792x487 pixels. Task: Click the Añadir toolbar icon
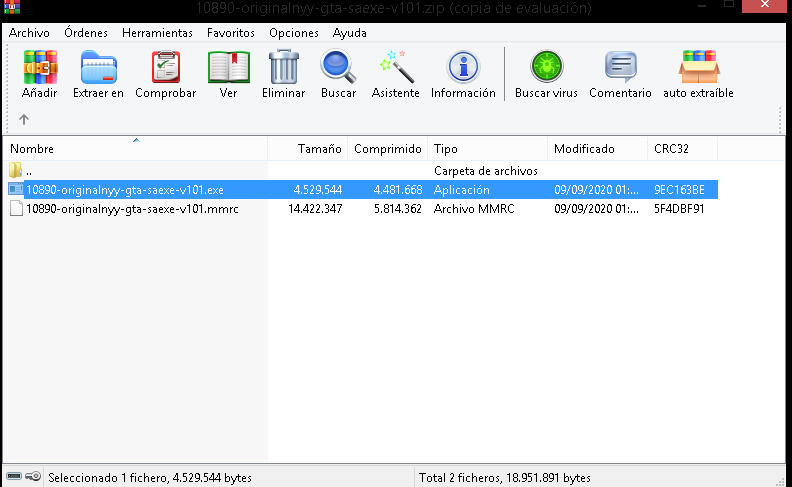40,67
